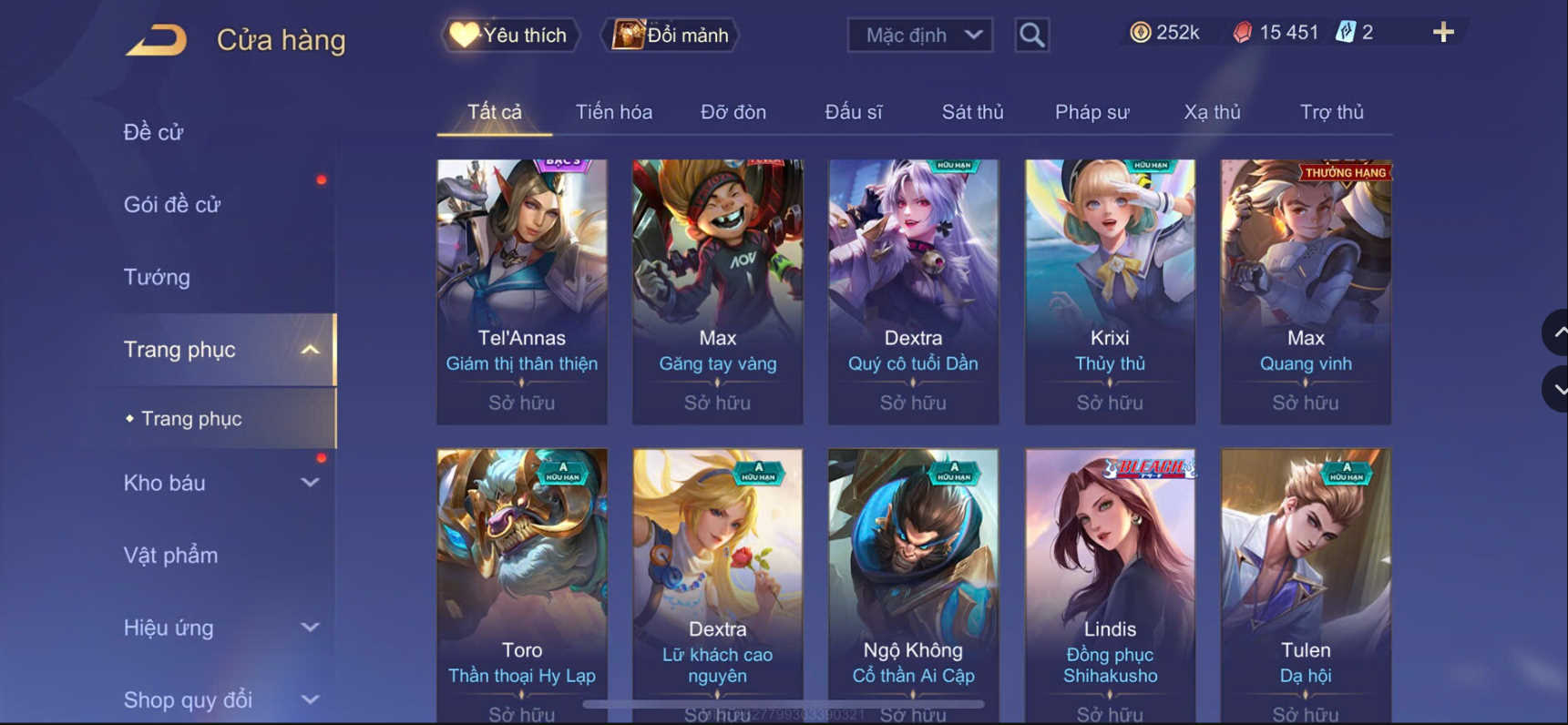
Task: Collapse the Trang phục sidebar section
Action: (x=310, y=350)
